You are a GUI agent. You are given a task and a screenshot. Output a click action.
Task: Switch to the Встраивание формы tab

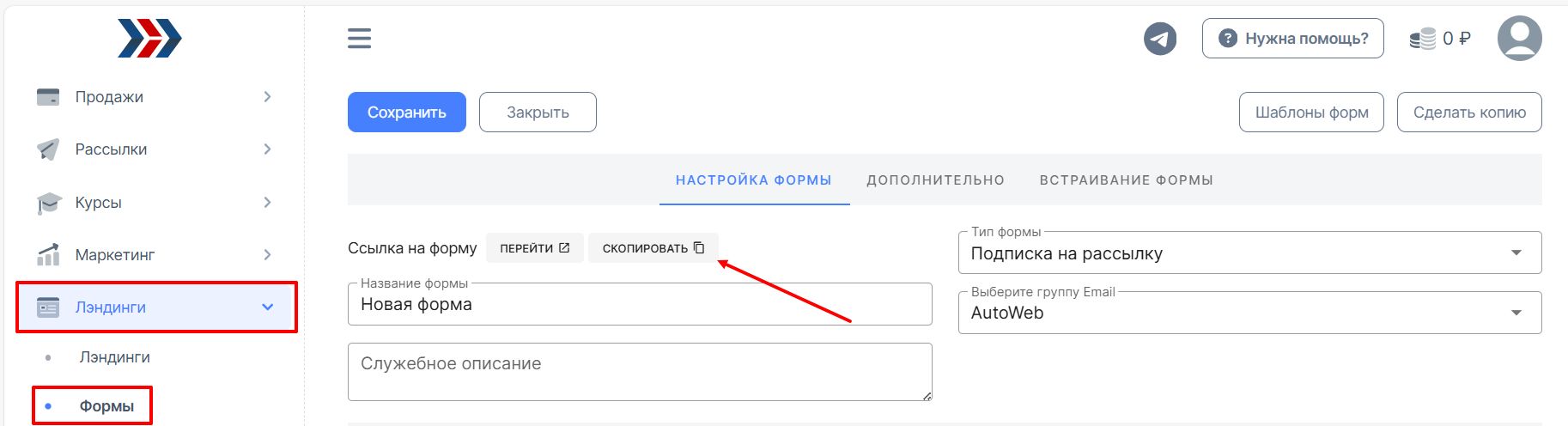[1126, 180]
